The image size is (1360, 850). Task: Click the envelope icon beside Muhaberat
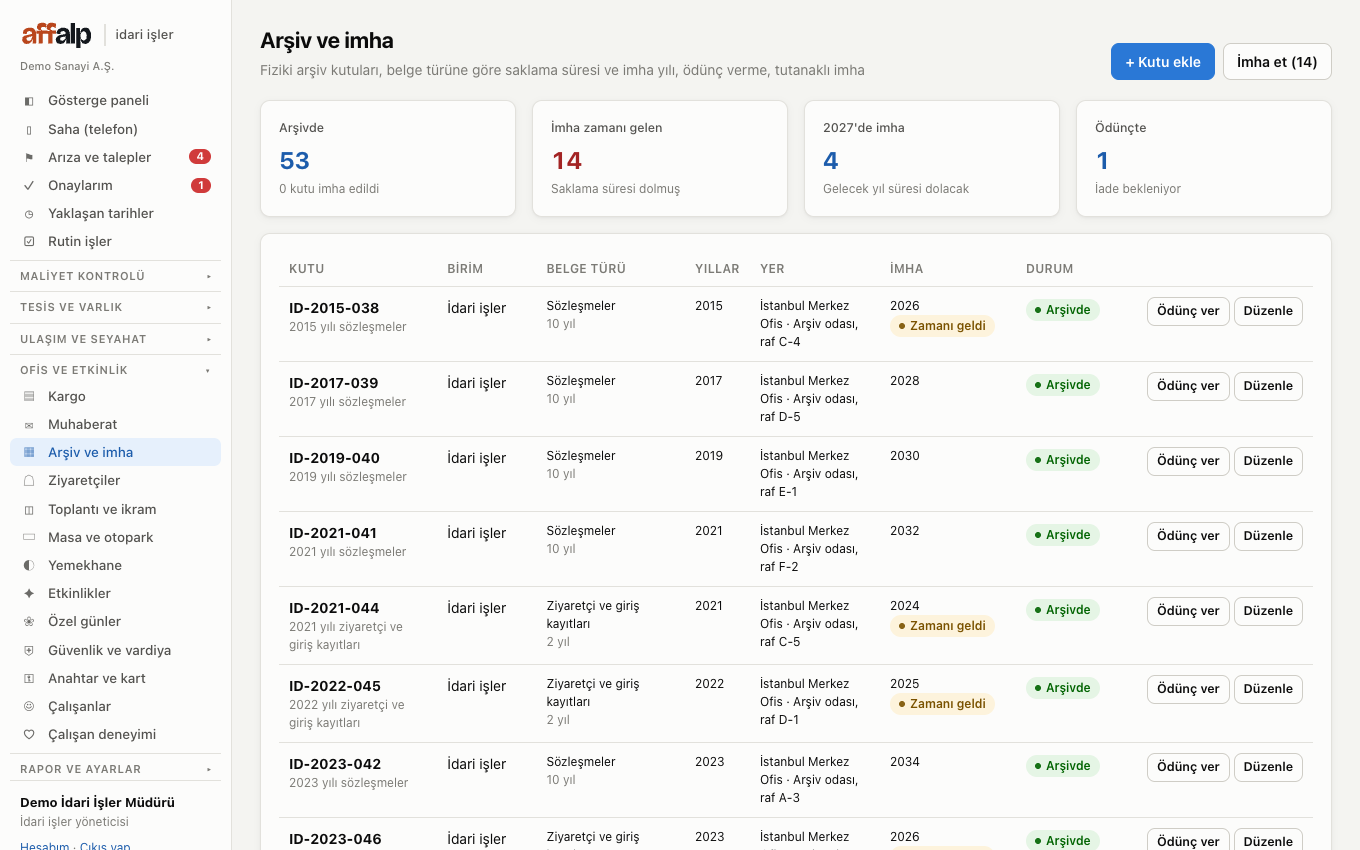29,424
